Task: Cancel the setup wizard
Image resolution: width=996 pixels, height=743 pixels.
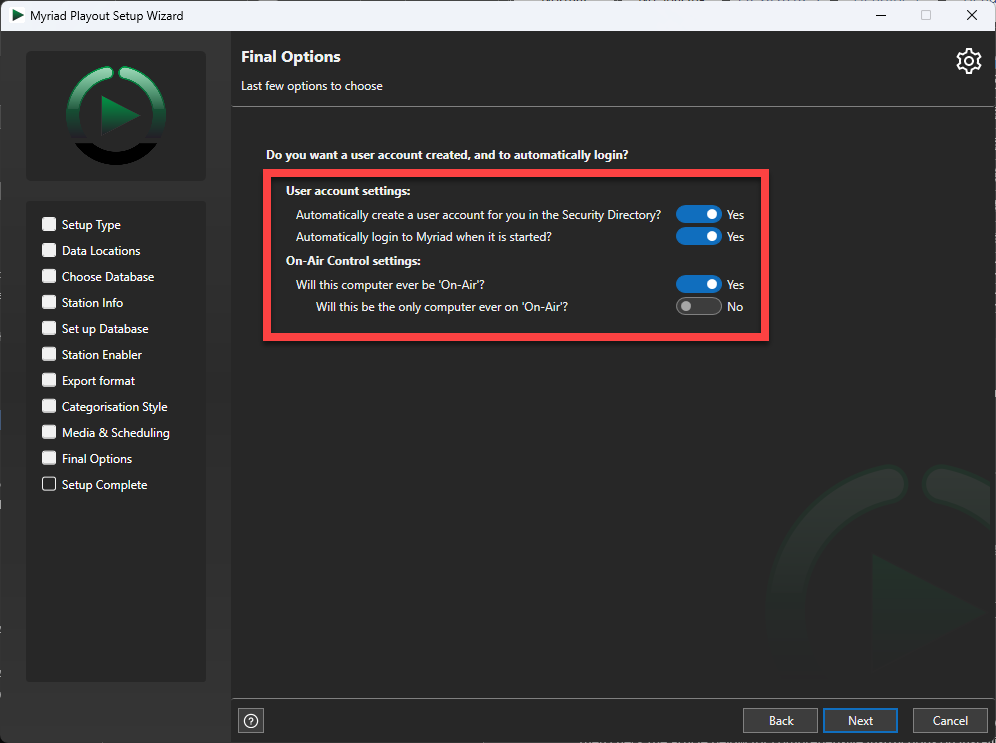Action: click(x=950, y=721)
